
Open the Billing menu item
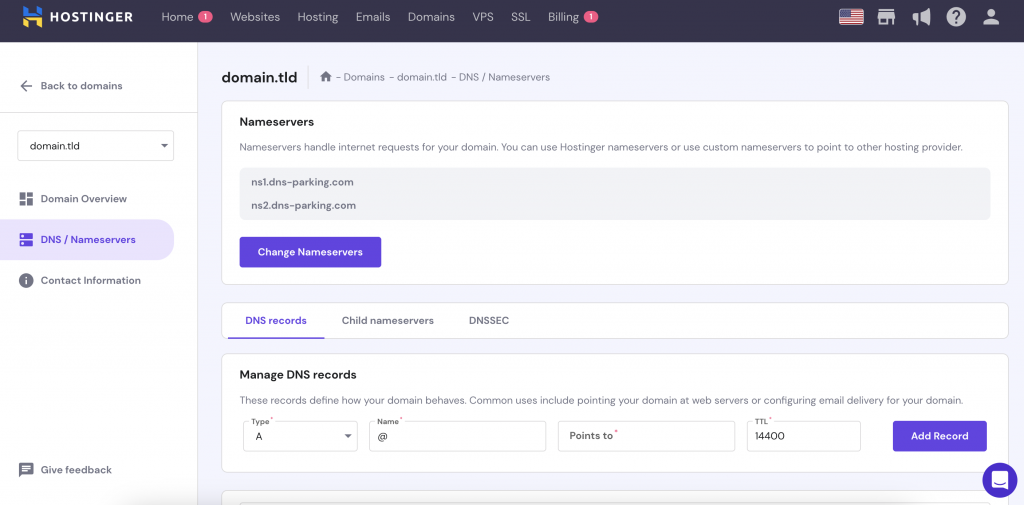click(563, 17)
